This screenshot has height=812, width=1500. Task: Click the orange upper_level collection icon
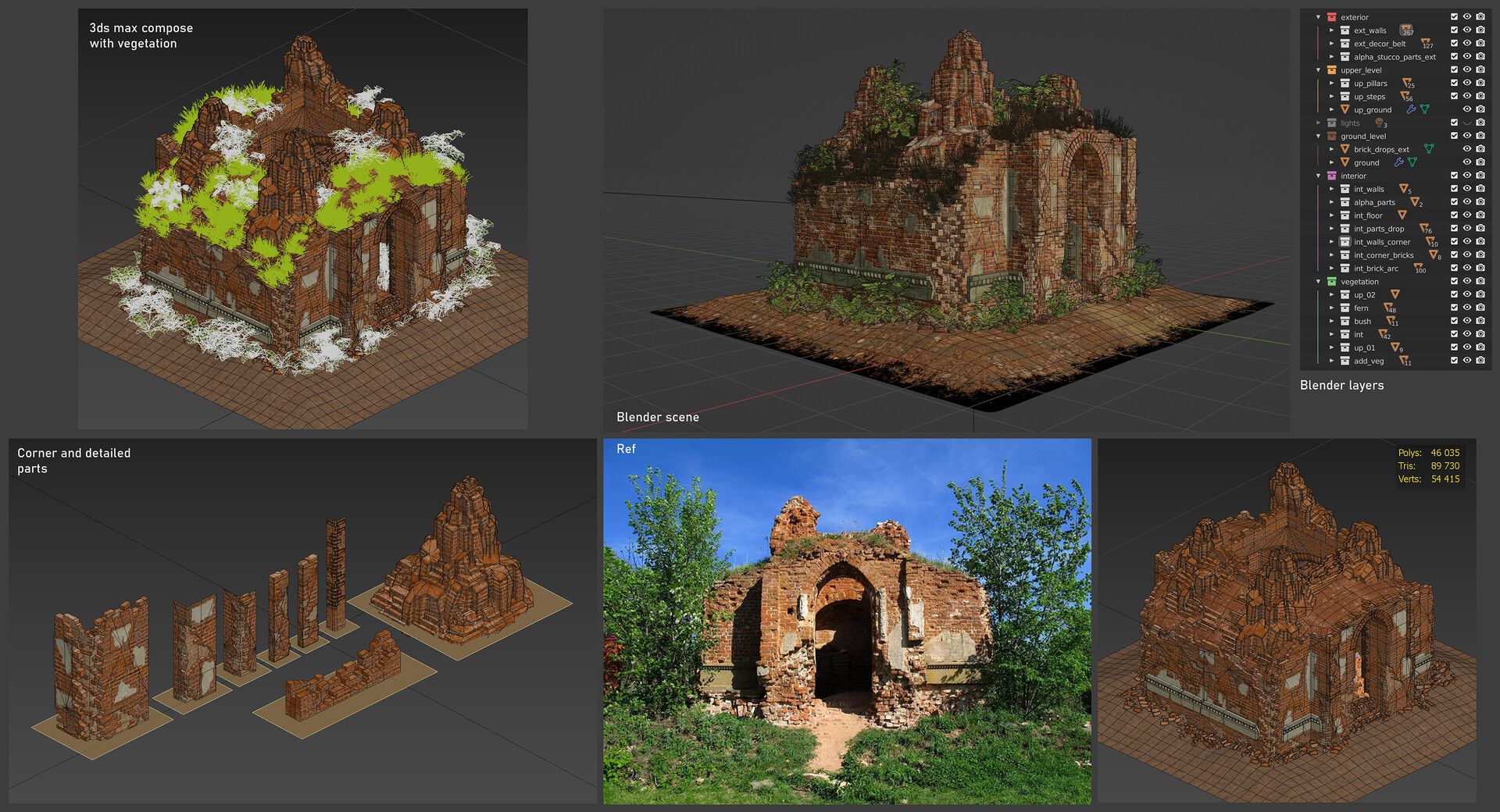[1332, 70]
